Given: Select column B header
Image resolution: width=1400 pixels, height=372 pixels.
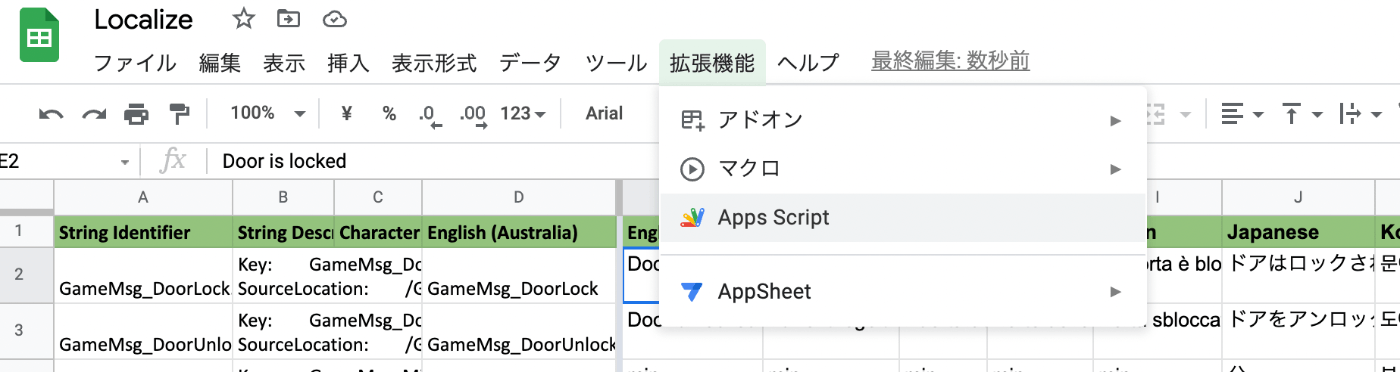Looking at the screenshot, I should 283,198.
